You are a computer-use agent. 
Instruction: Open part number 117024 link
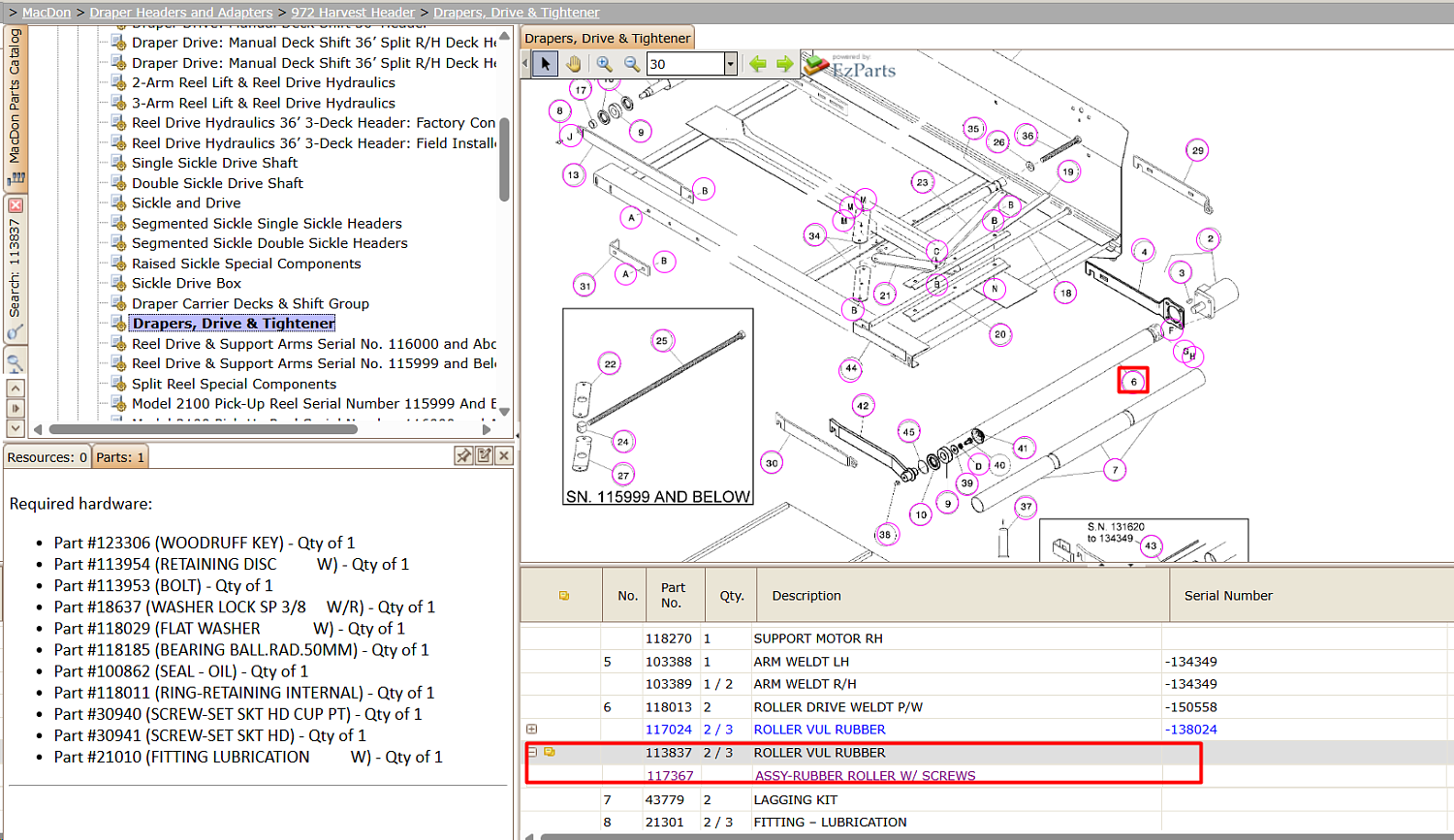coord(669,730)
